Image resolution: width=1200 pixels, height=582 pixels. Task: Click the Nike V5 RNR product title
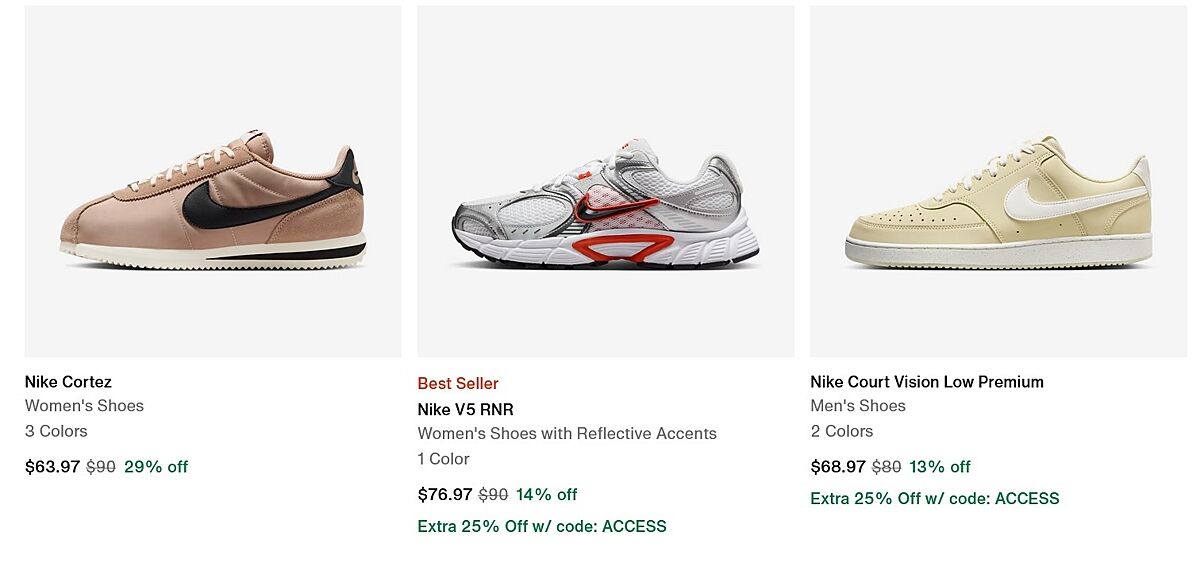[465, 409]
